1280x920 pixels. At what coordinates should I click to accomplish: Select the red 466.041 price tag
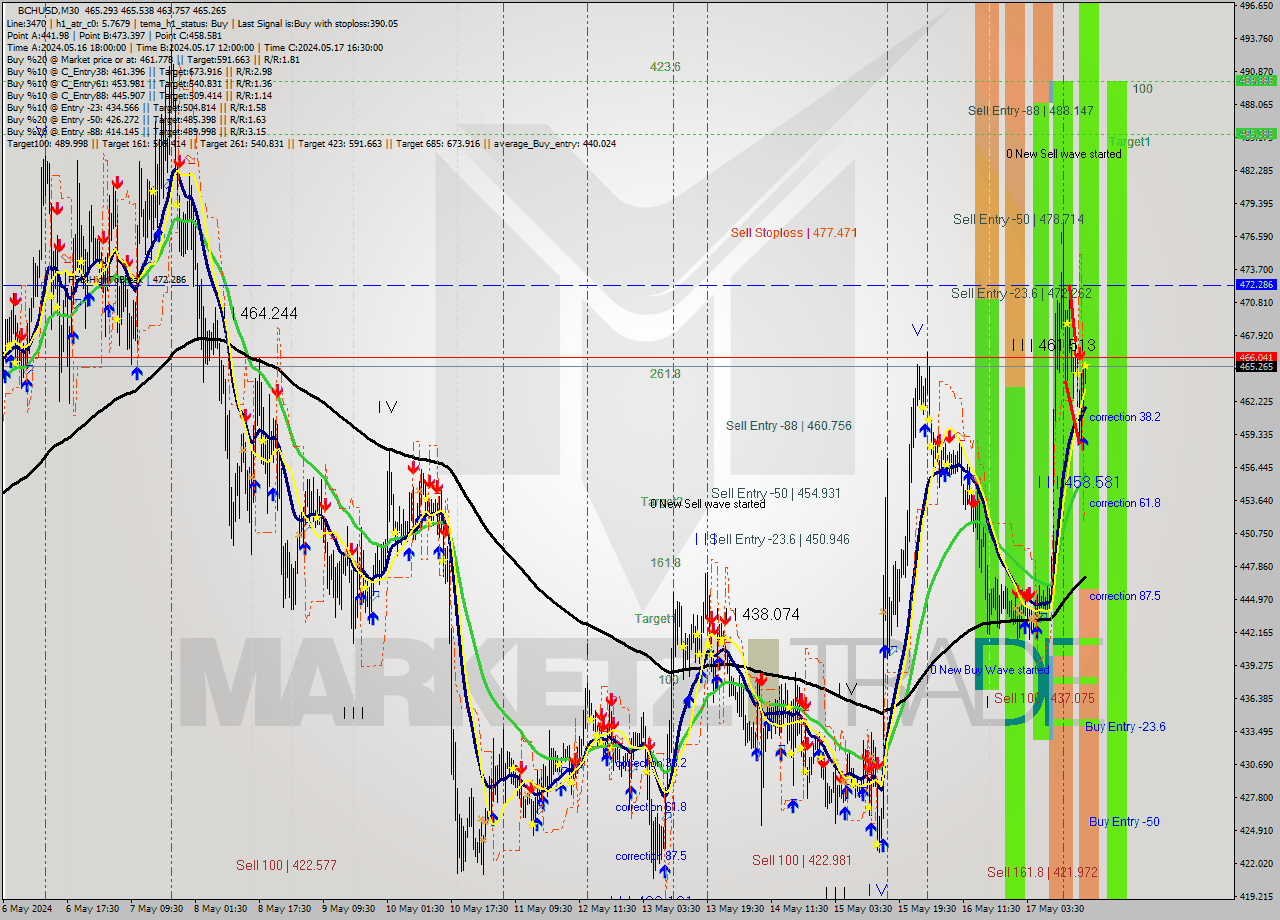coord(1257,357)
